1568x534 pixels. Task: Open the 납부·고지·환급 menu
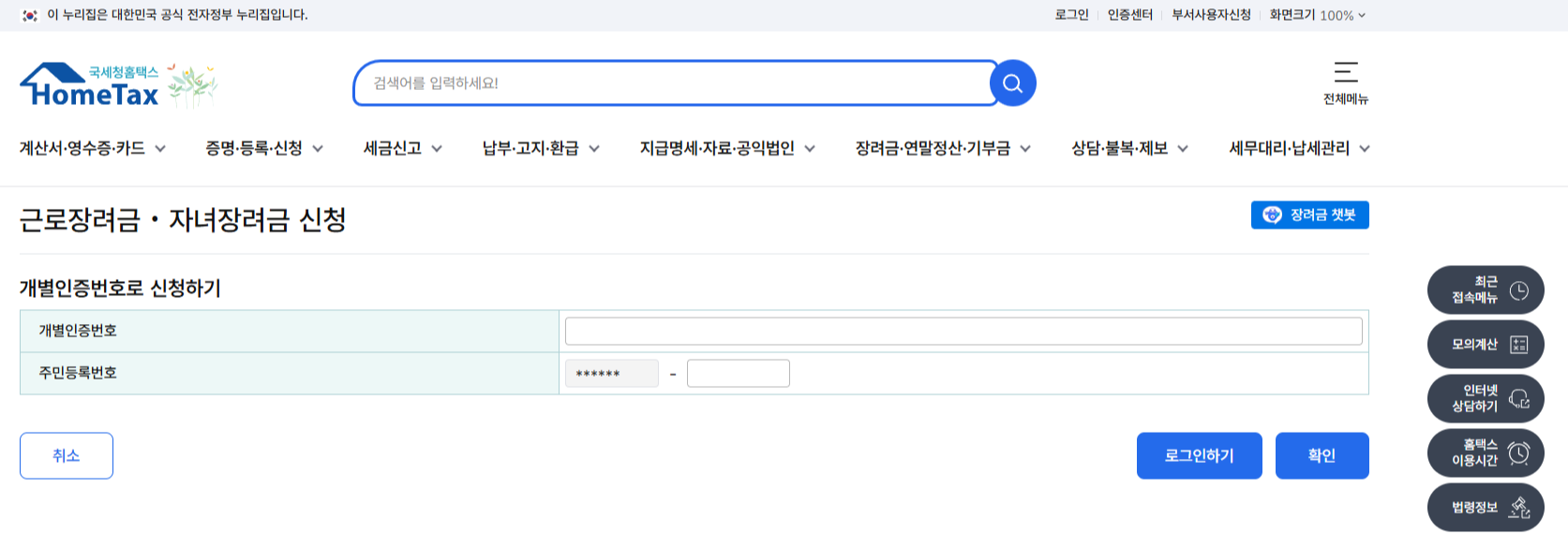(530, 148)
